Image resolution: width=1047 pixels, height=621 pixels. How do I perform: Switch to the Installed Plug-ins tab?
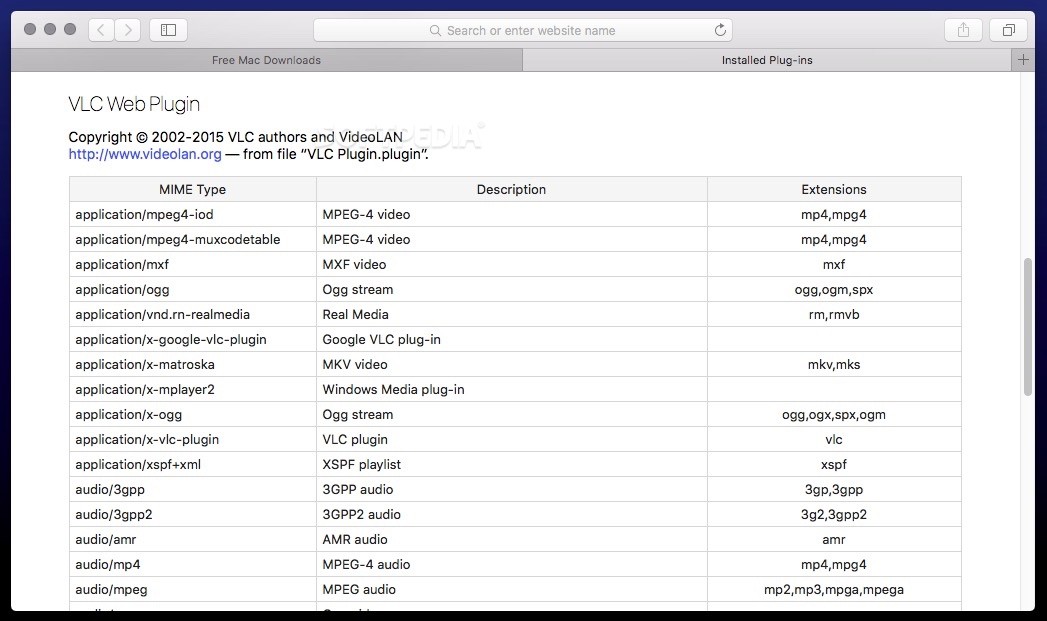click(x=766, y=60)
